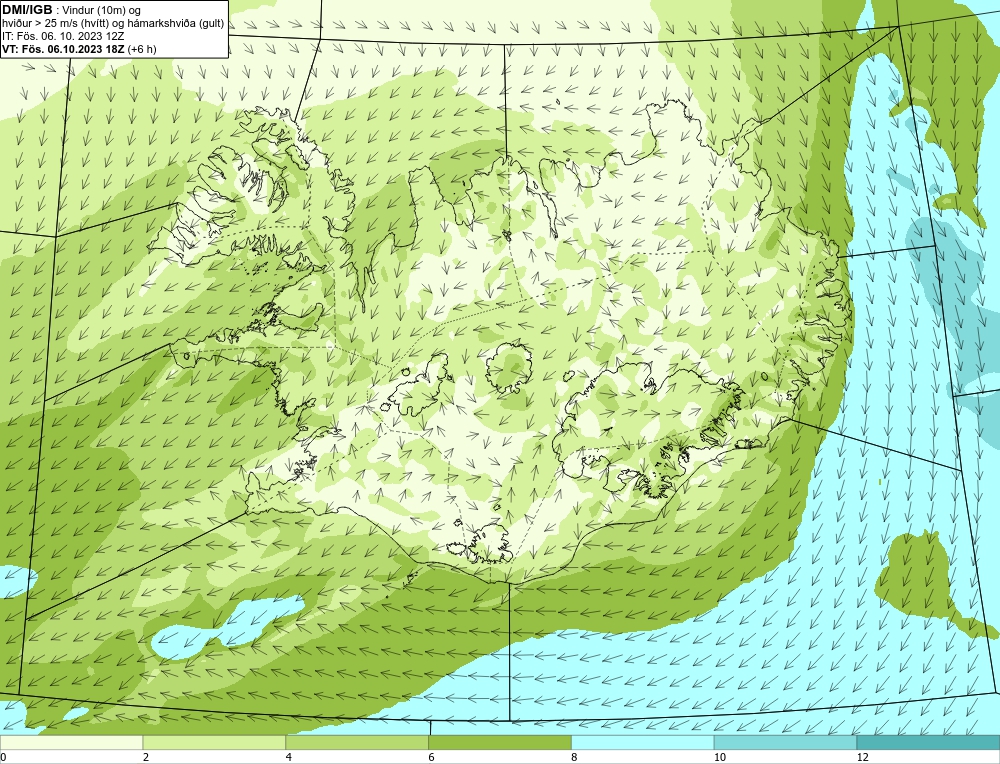Click the scale label '4'

pos(289,757)
